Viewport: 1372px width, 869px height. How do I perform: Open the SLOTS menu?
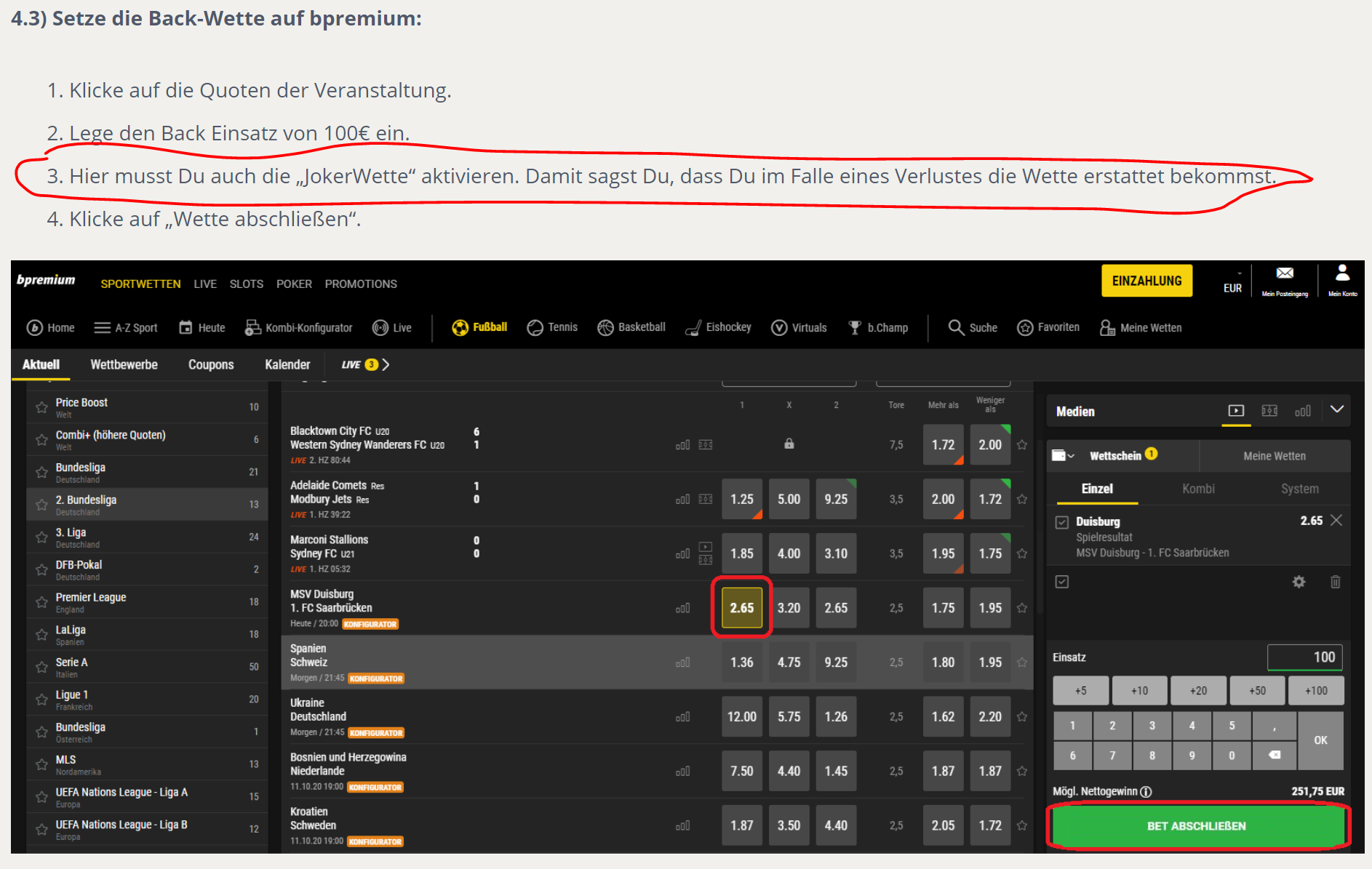pyautogui.click(x=247, y=284)
